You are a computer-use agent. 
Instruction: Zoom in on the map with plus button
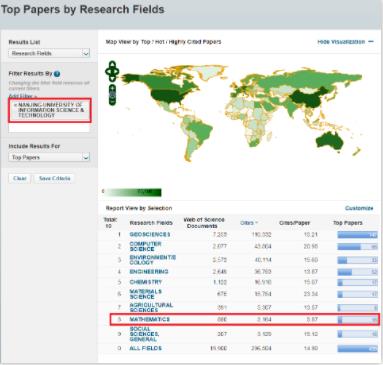coord(112,88)
